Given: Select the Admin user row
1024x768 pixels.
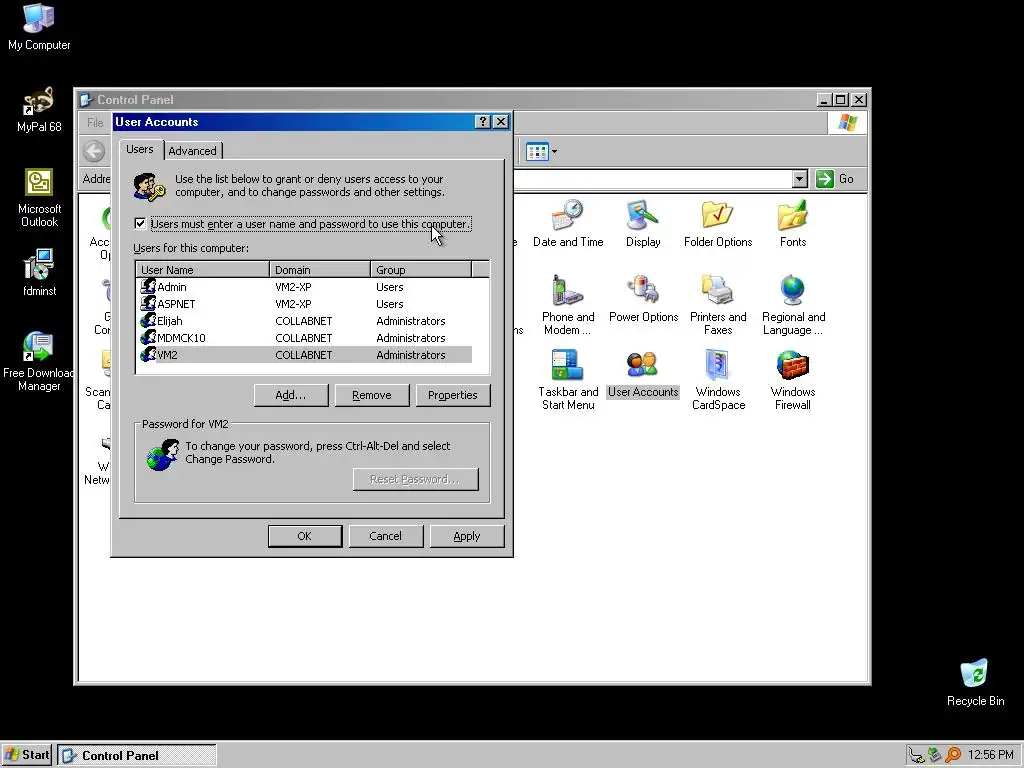Looking at the screenshot, I should [x=304, y=287].
